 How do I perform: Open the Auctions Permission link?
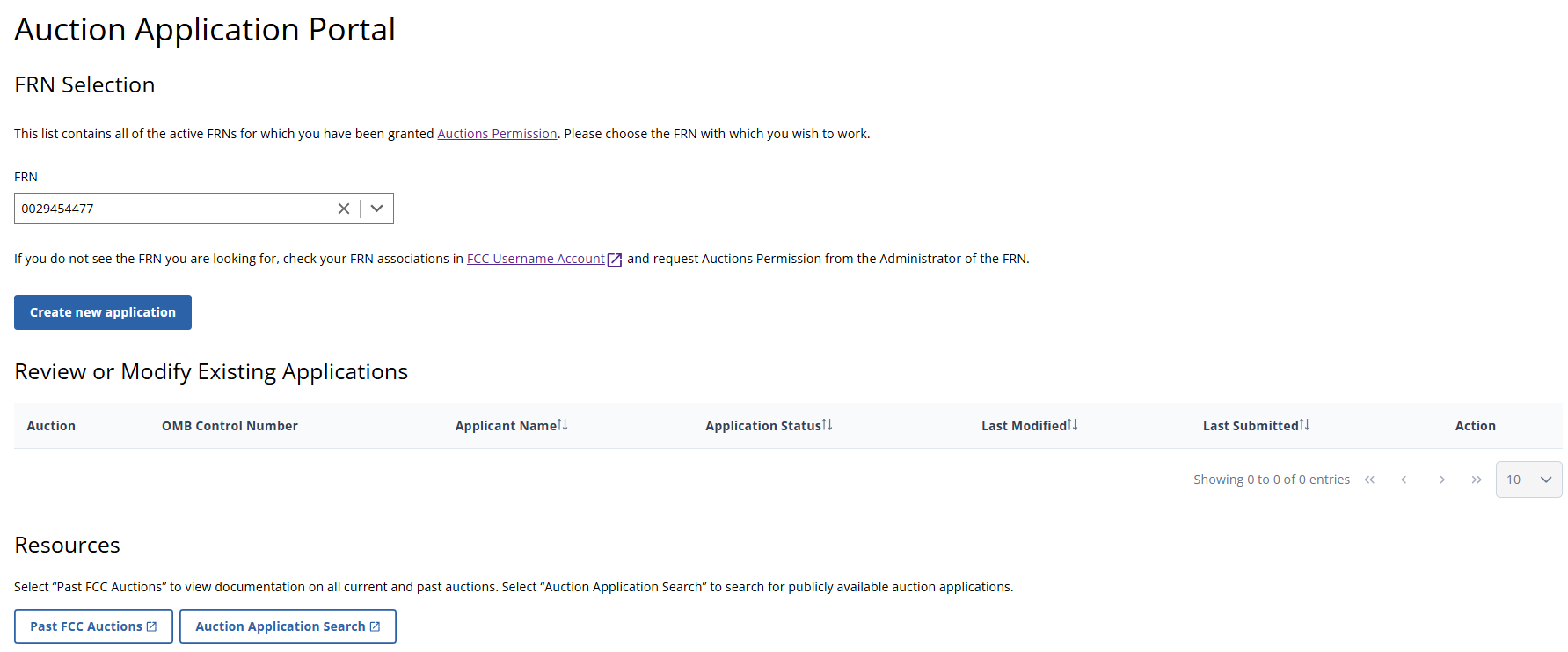tap(497, 134)
